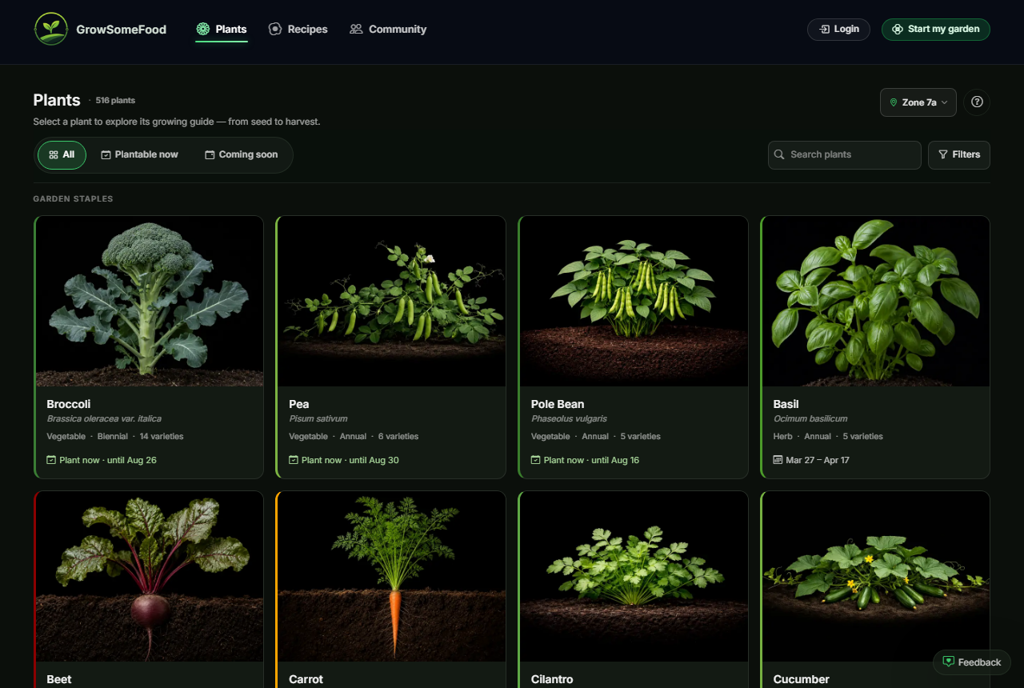The width and height of the screenshot is (1024, 688).
Task: Click '6 varieties' on Pea card
Action: pos(398,437)
